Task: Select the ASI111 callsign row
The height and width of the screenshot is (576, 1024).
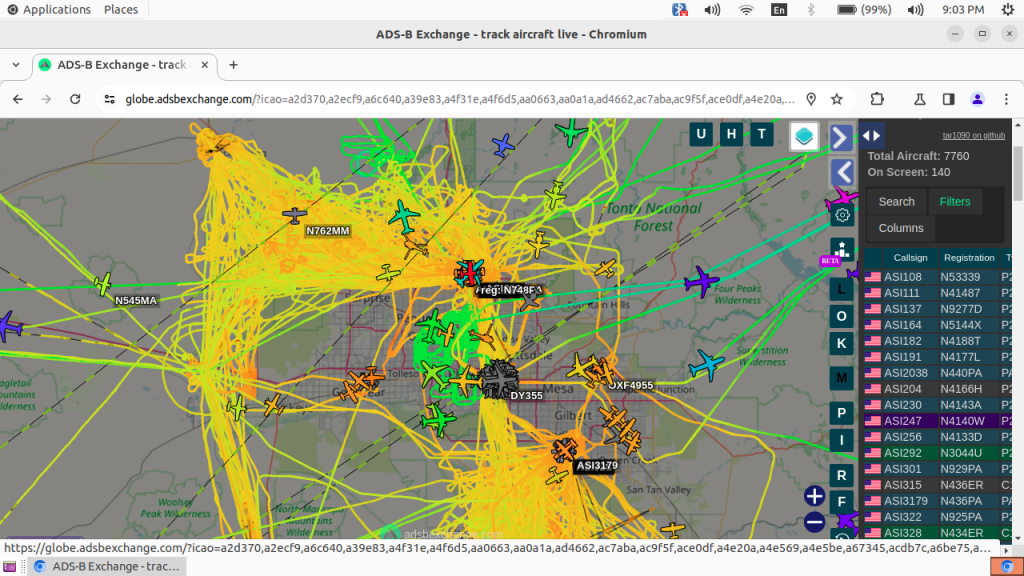Action: click(938, 293)
